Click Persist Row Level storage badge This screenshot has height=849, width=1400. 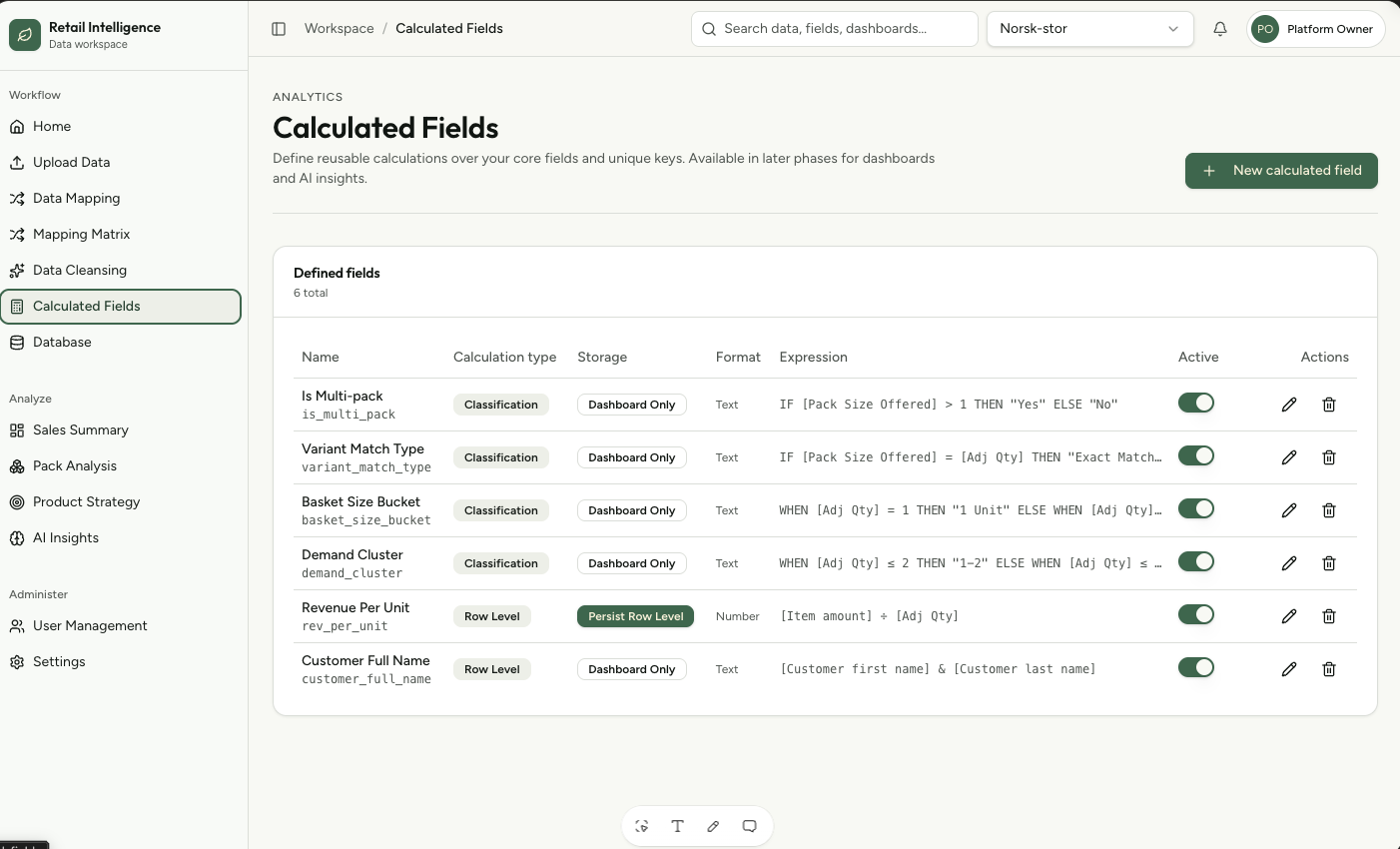click(635, 616)
